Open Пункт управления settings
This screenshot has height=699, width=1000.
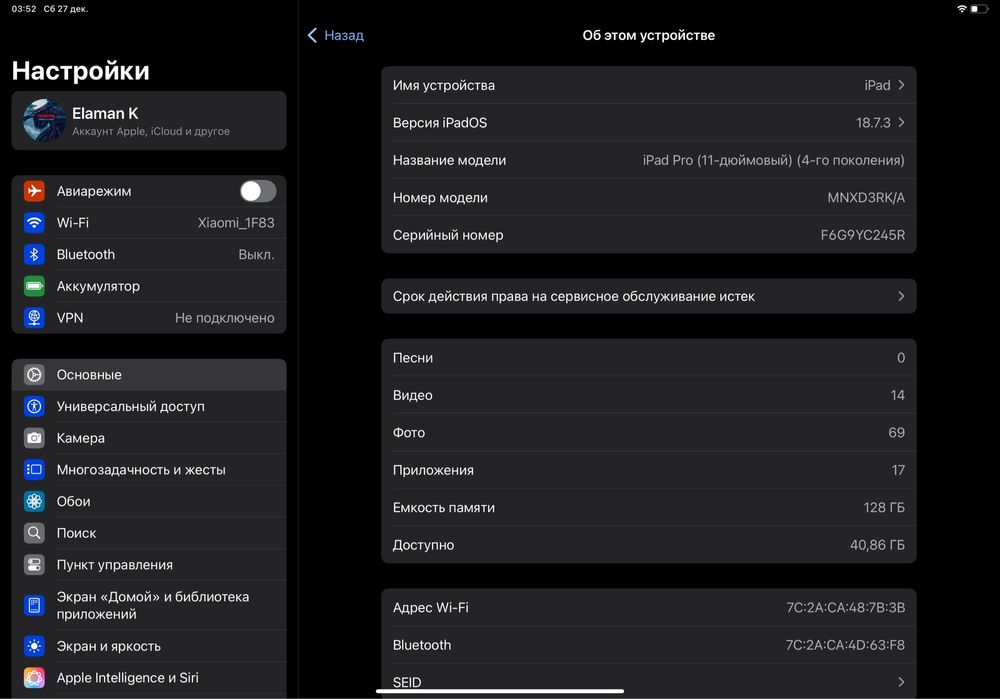tap(149, 564)
